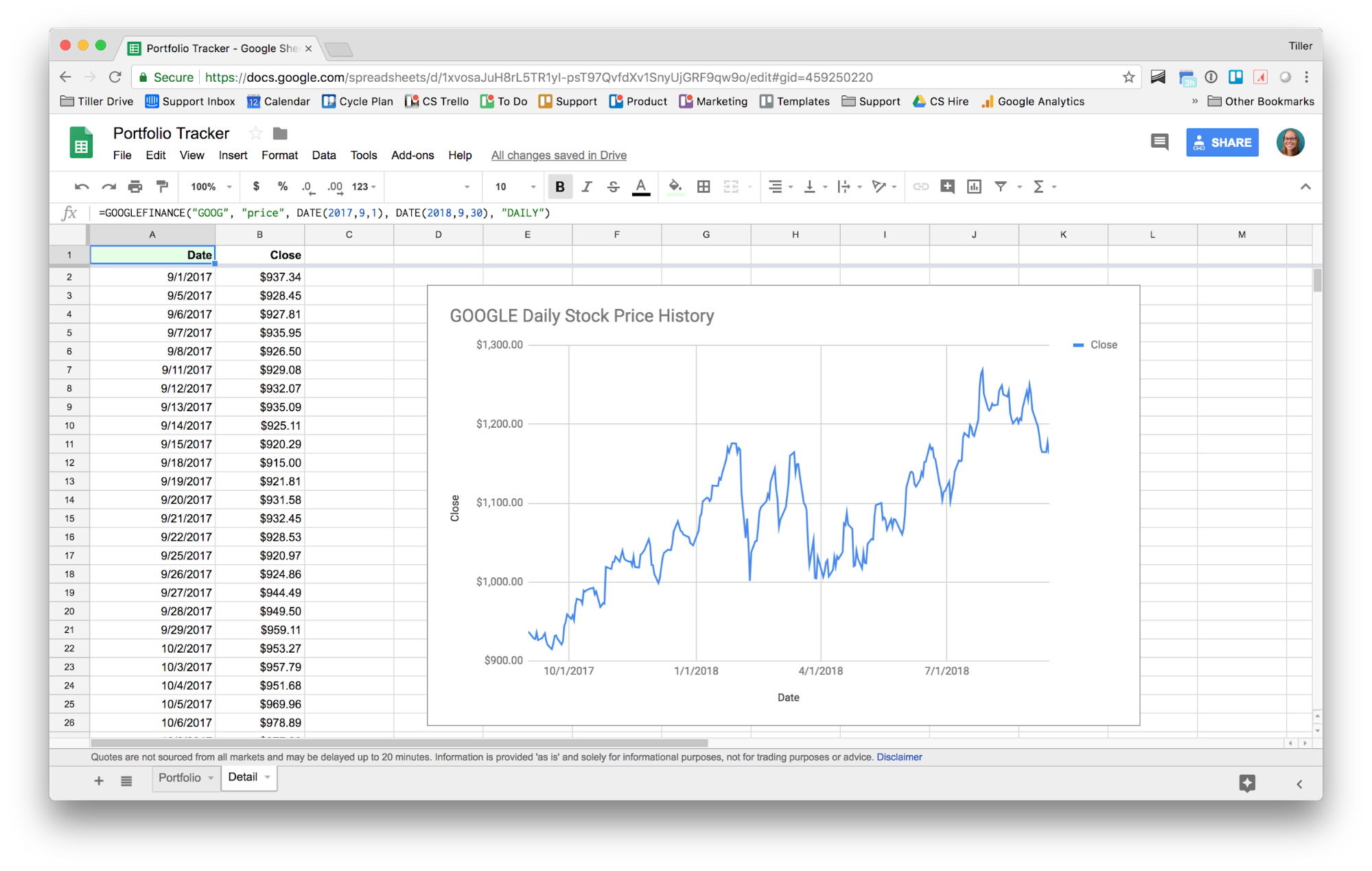Open the 123 number format dropdown
This screenshot has width=1372, height=871.
coord(364,187)
